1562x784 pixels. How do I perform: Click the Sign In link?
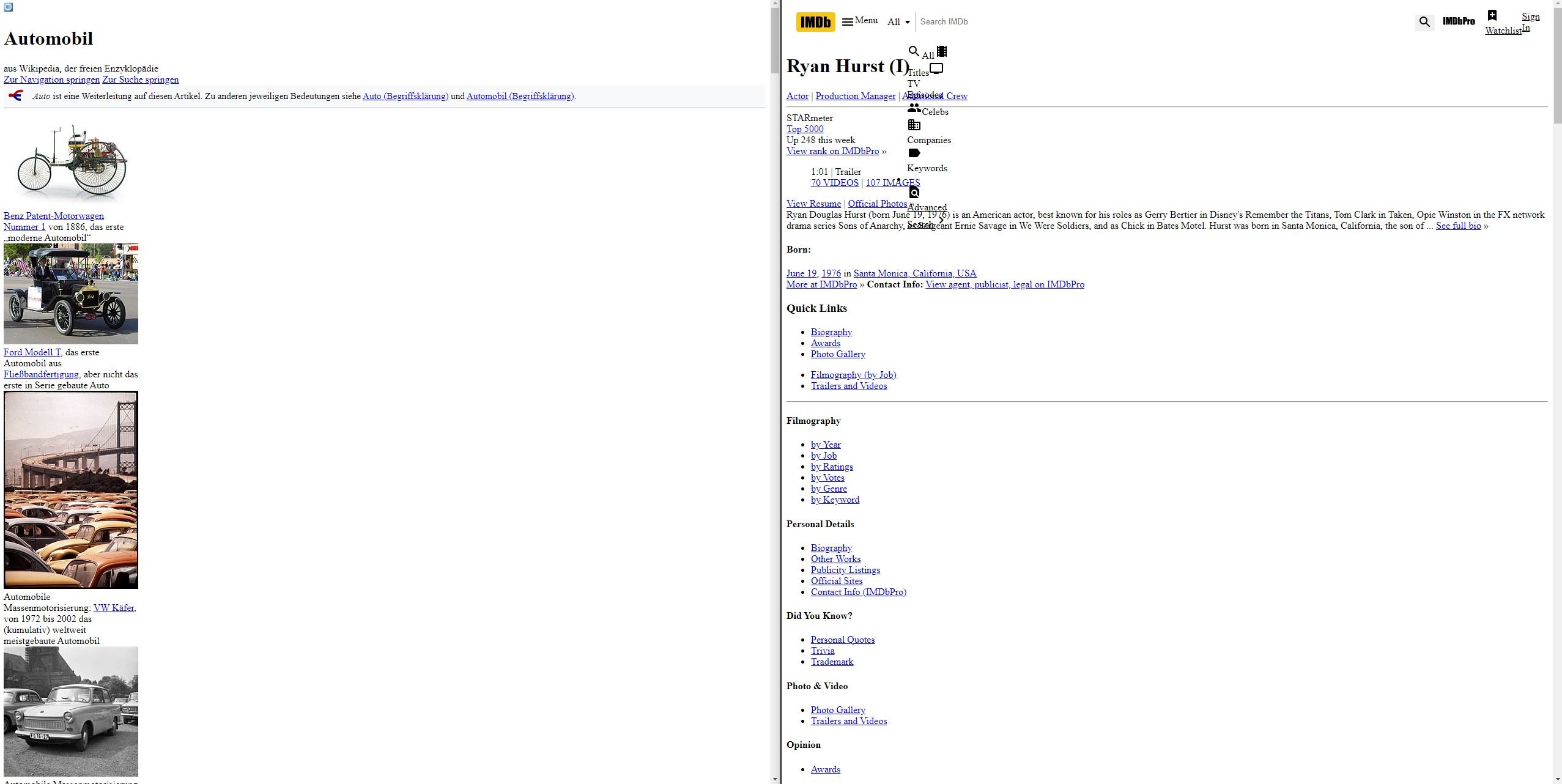pos(1530,22)
